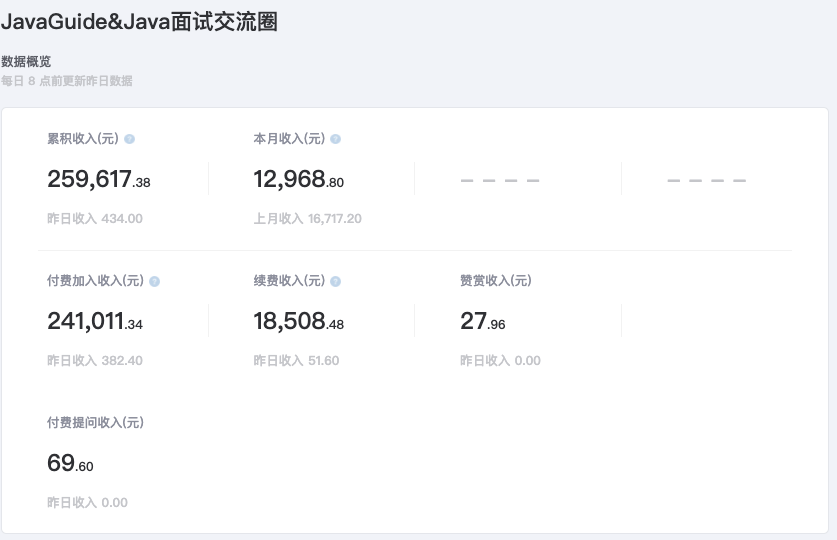Click the 付费加入收入(元) label
837x540 pixels.
tap(96, 281)
